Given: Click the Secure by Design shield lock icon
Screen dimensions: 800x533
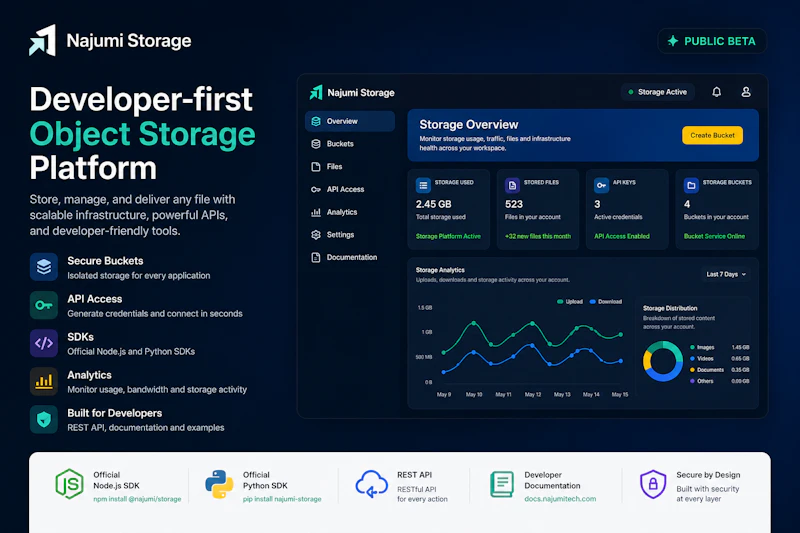Looking at the screenshot, I should click(653, 484).
